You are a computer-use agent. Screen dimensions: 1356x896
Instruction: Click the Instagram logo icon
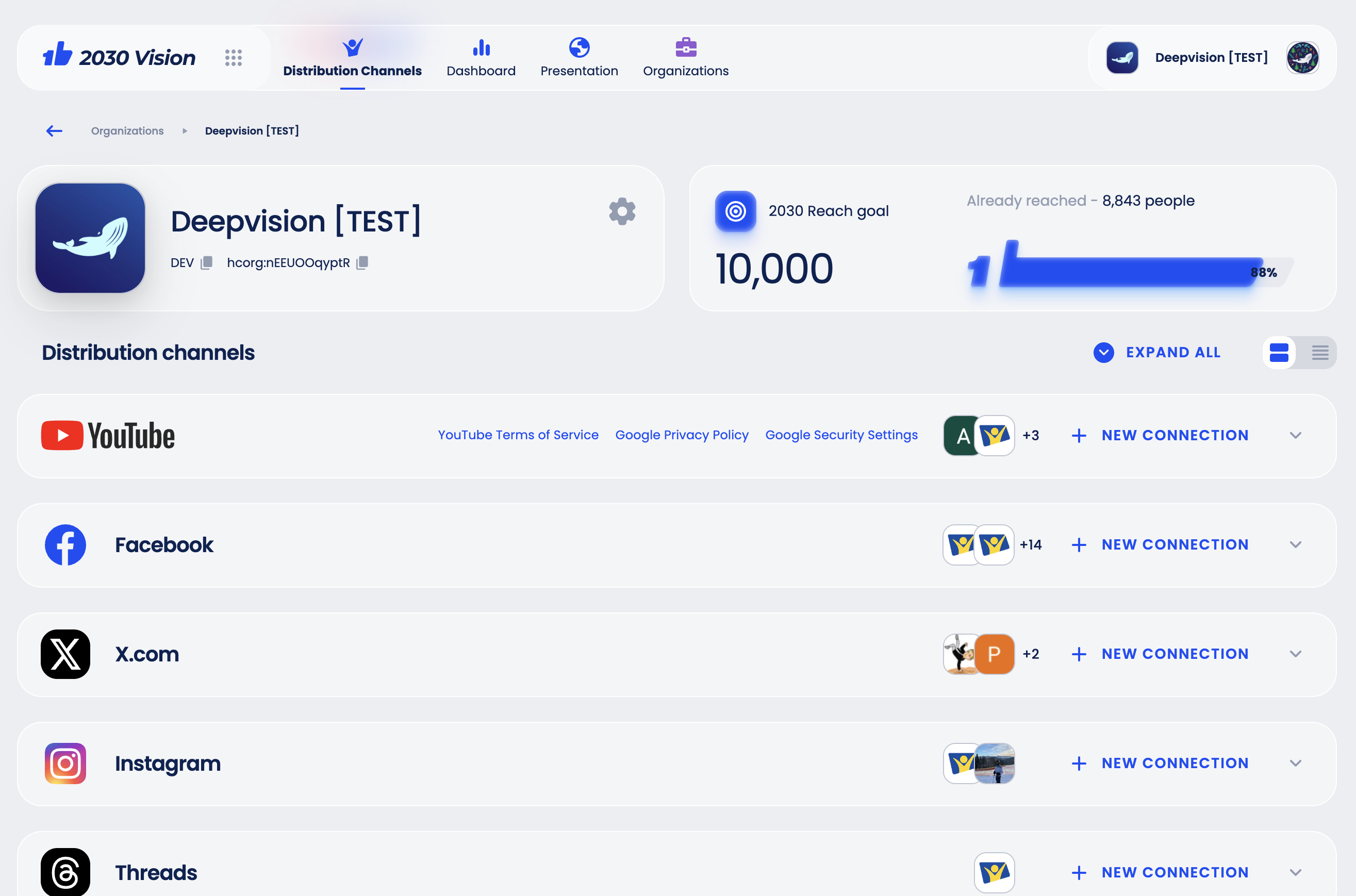(x=65, y=764)
